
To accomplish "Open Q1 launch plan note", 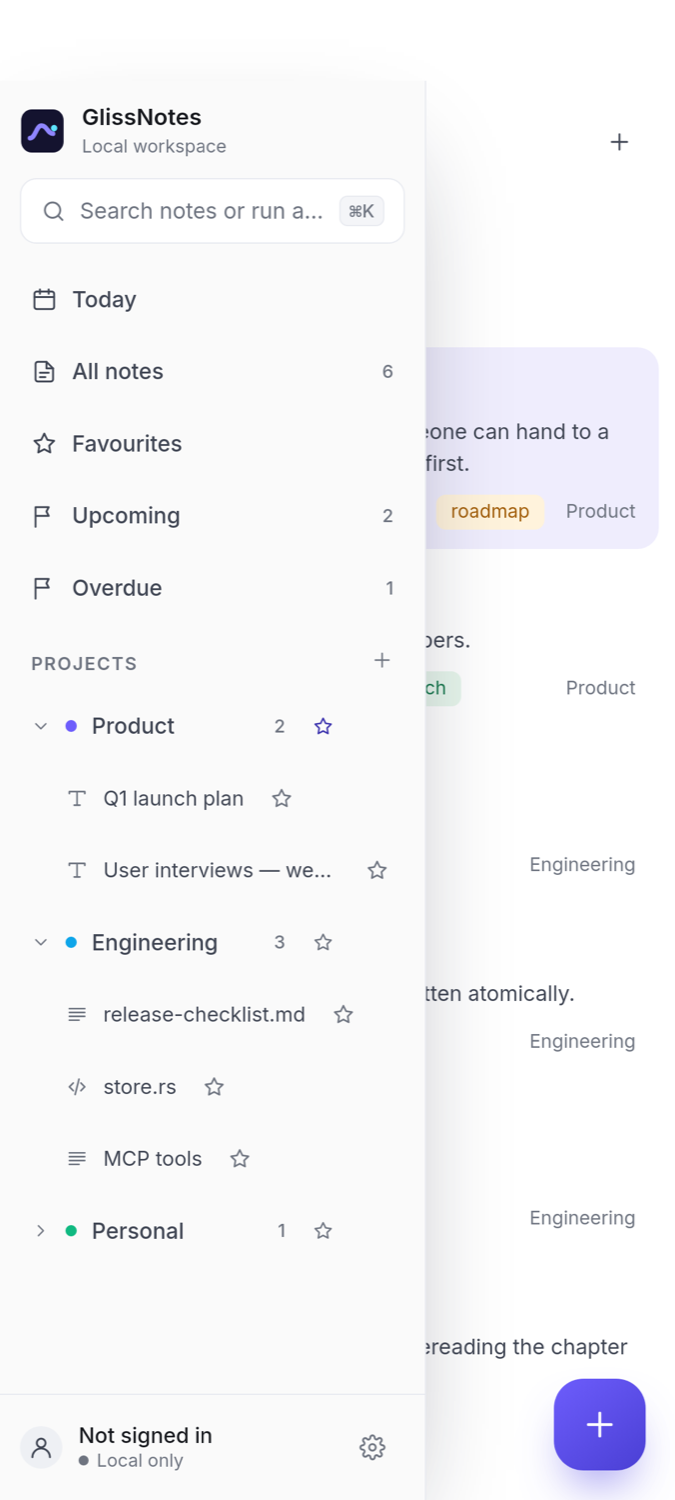I will point(173,798).
